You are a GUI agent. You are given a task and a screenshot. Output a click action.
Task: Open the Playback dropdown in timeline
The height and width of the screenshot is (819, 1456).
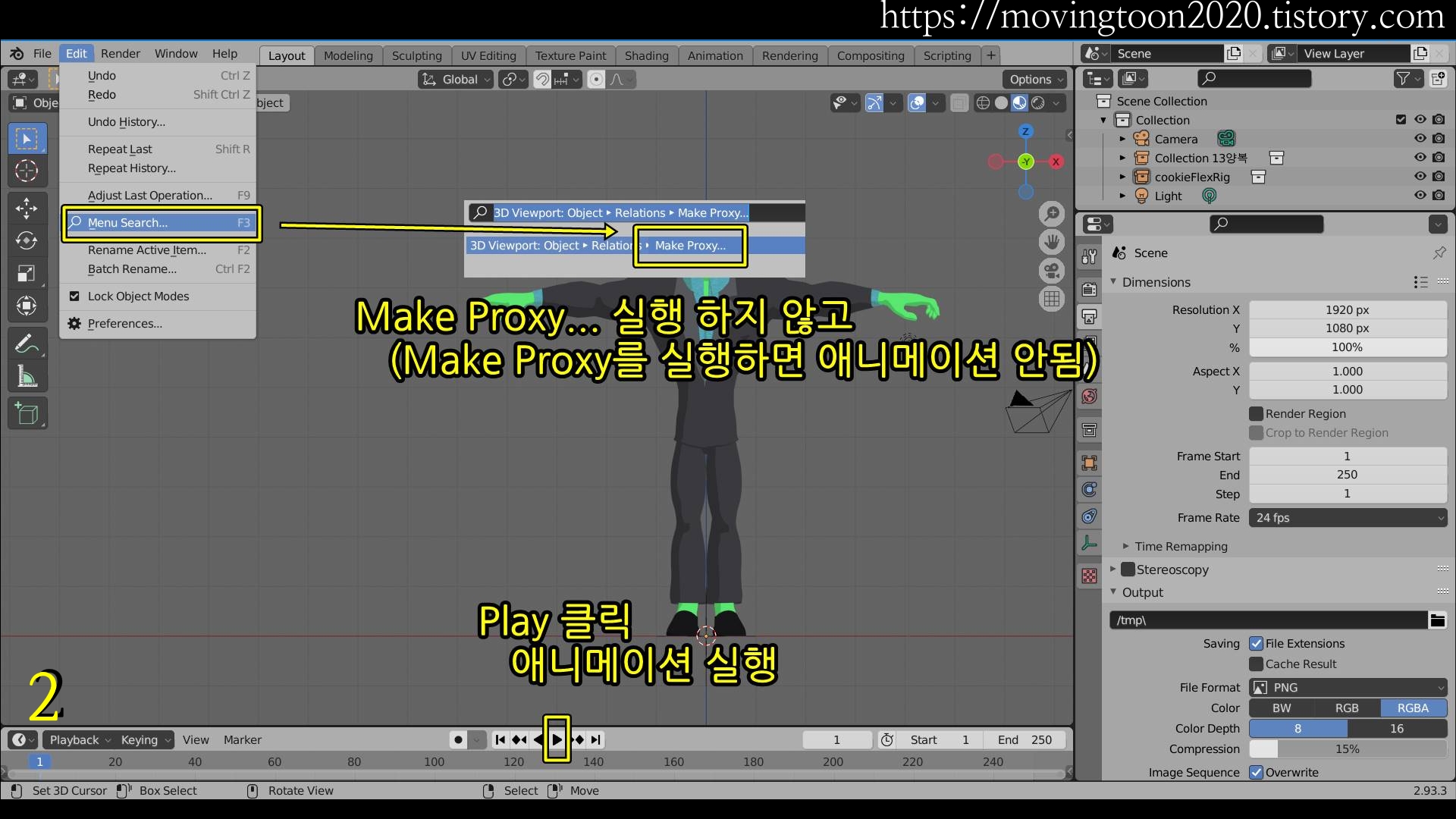click(x=78, y=740)
